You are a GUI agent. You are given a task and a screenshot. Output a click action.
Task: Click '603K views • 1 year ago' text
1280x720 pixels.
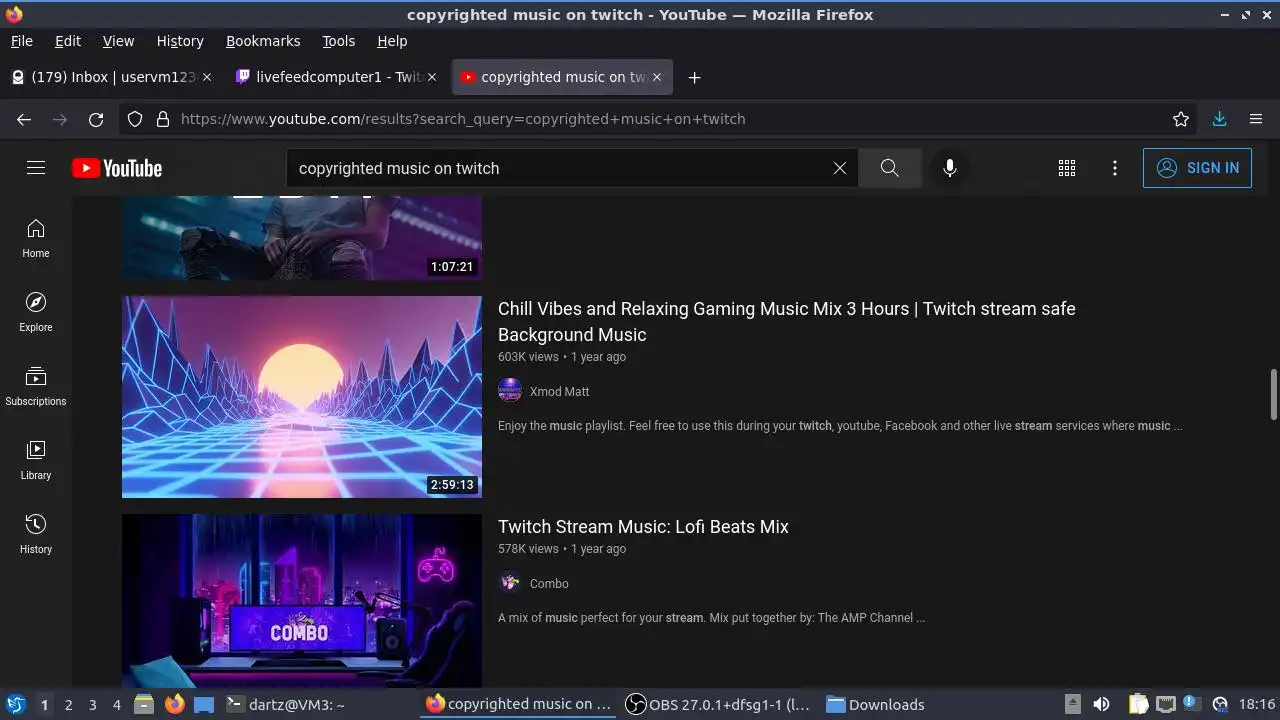click(562, 357)
